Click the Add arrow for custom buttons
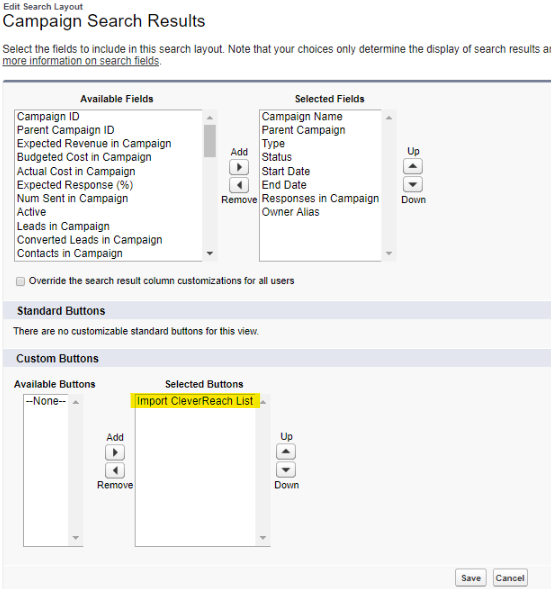This screenshot has width=551, height=589. [x=115, y=453]
